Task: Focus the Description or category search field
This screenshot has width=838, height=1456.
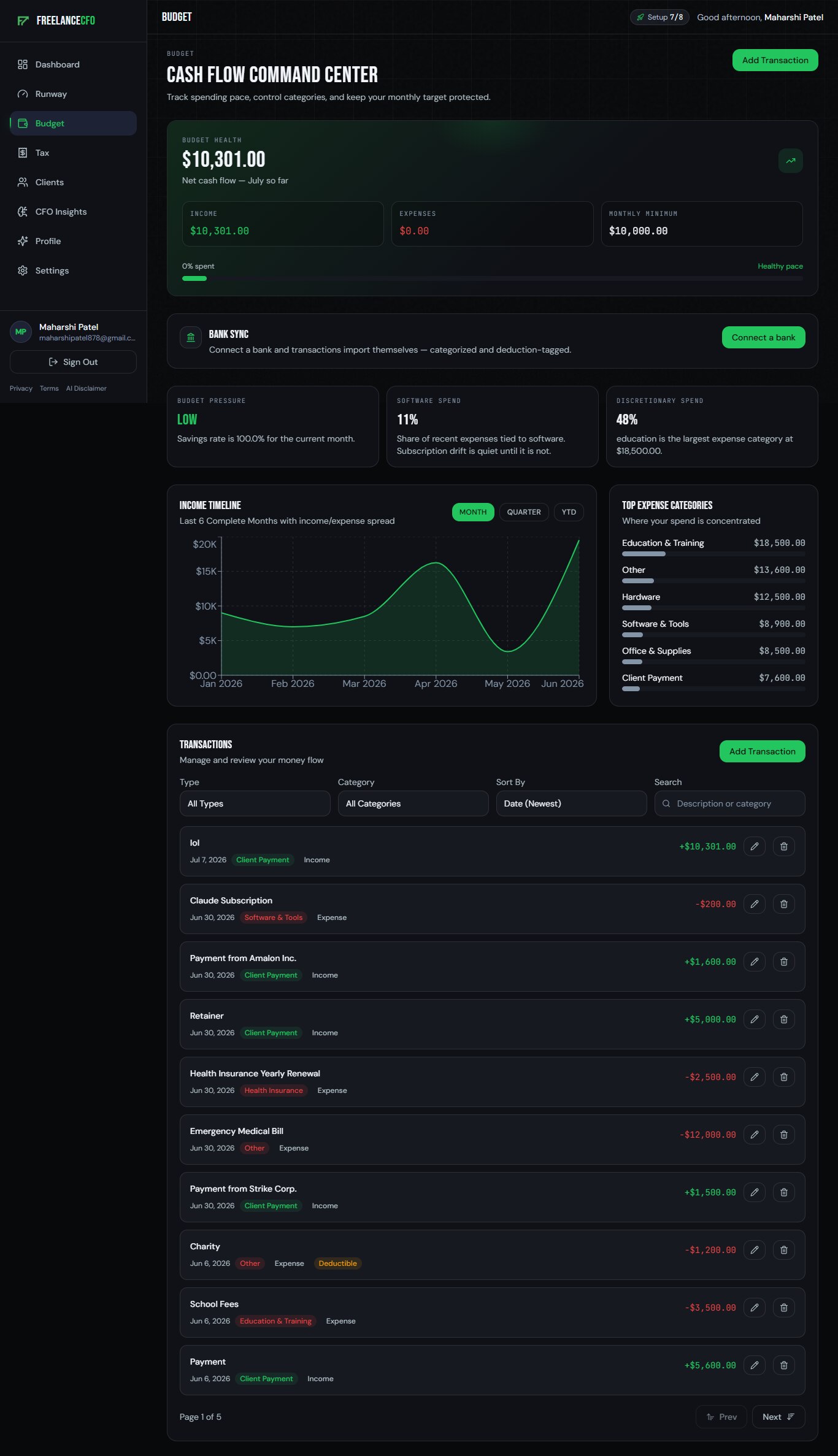Action: [729, 803]
